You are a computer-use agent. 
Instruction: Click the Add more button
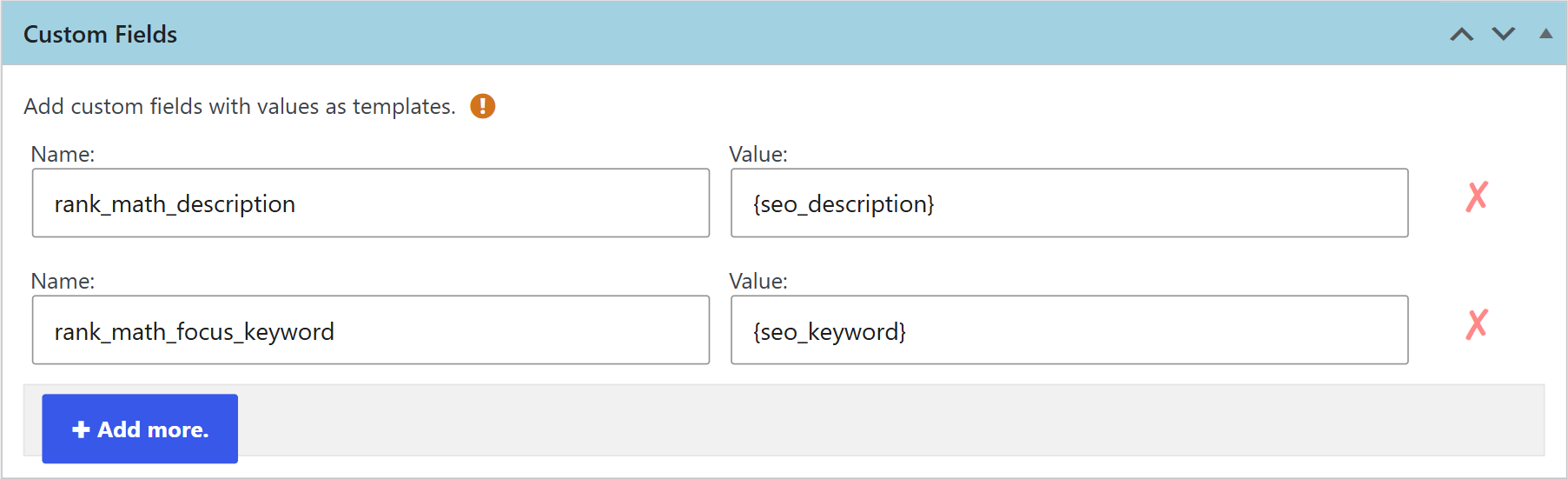click(x=140, y=429)
